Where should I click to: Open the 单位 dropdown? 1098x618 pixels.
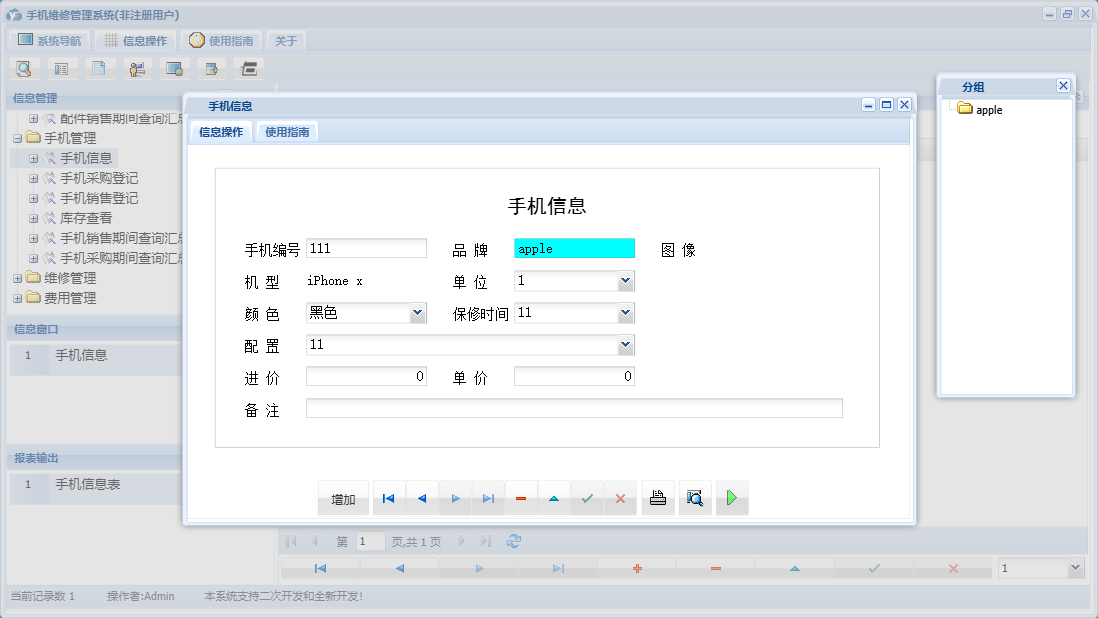coord(625,281)
